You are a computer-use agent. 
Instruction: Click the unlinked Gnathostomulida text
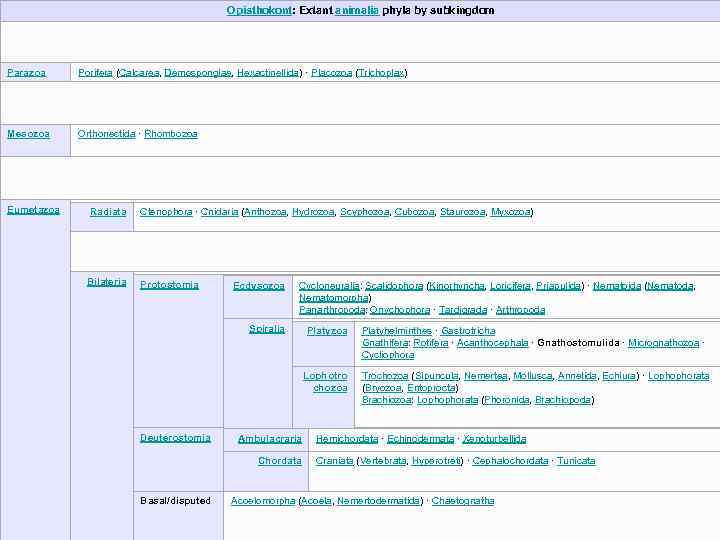(x=578, y=343)
